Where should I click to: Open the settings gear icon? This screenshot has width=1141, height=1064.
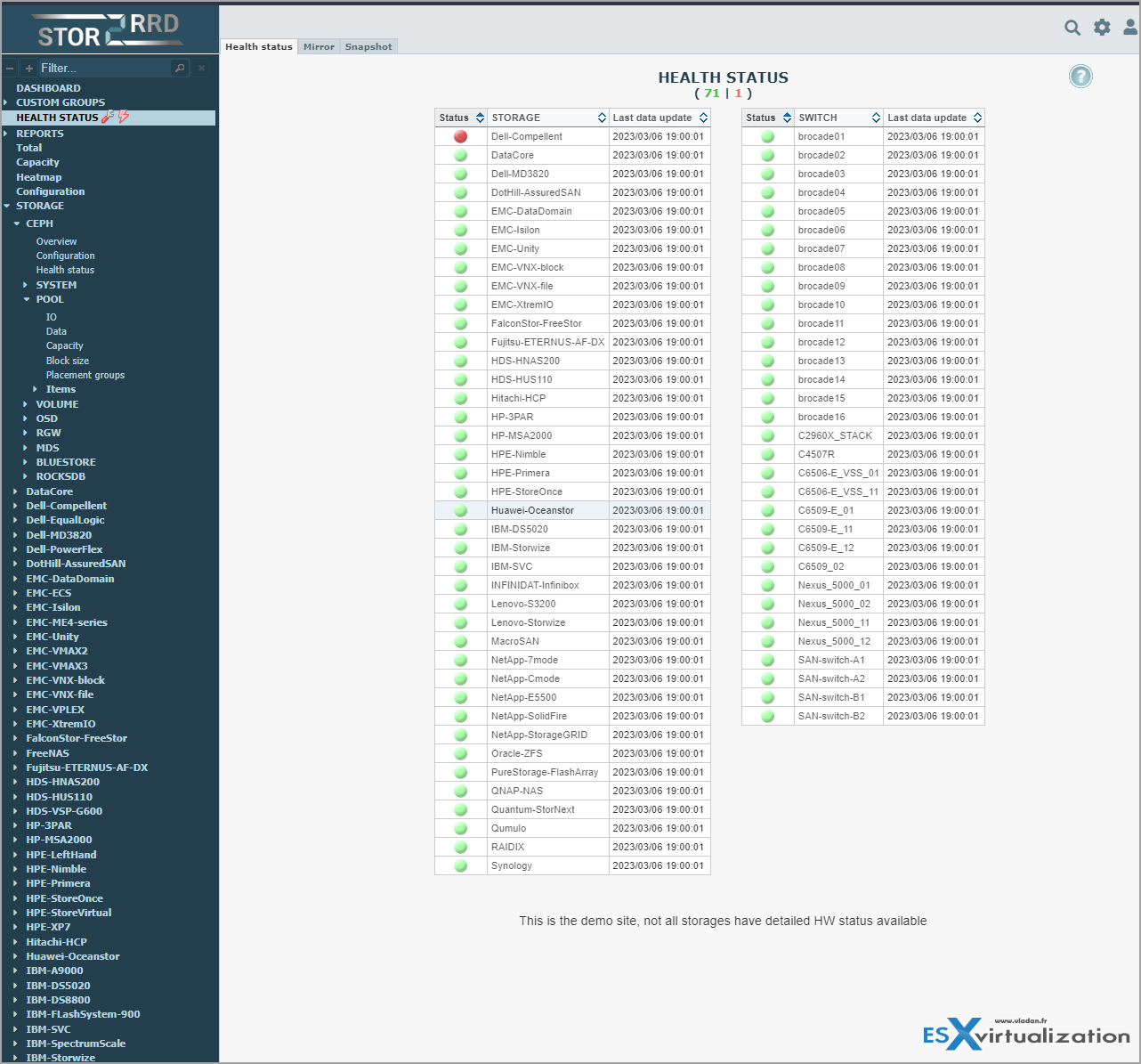[x=1102, y=28]
